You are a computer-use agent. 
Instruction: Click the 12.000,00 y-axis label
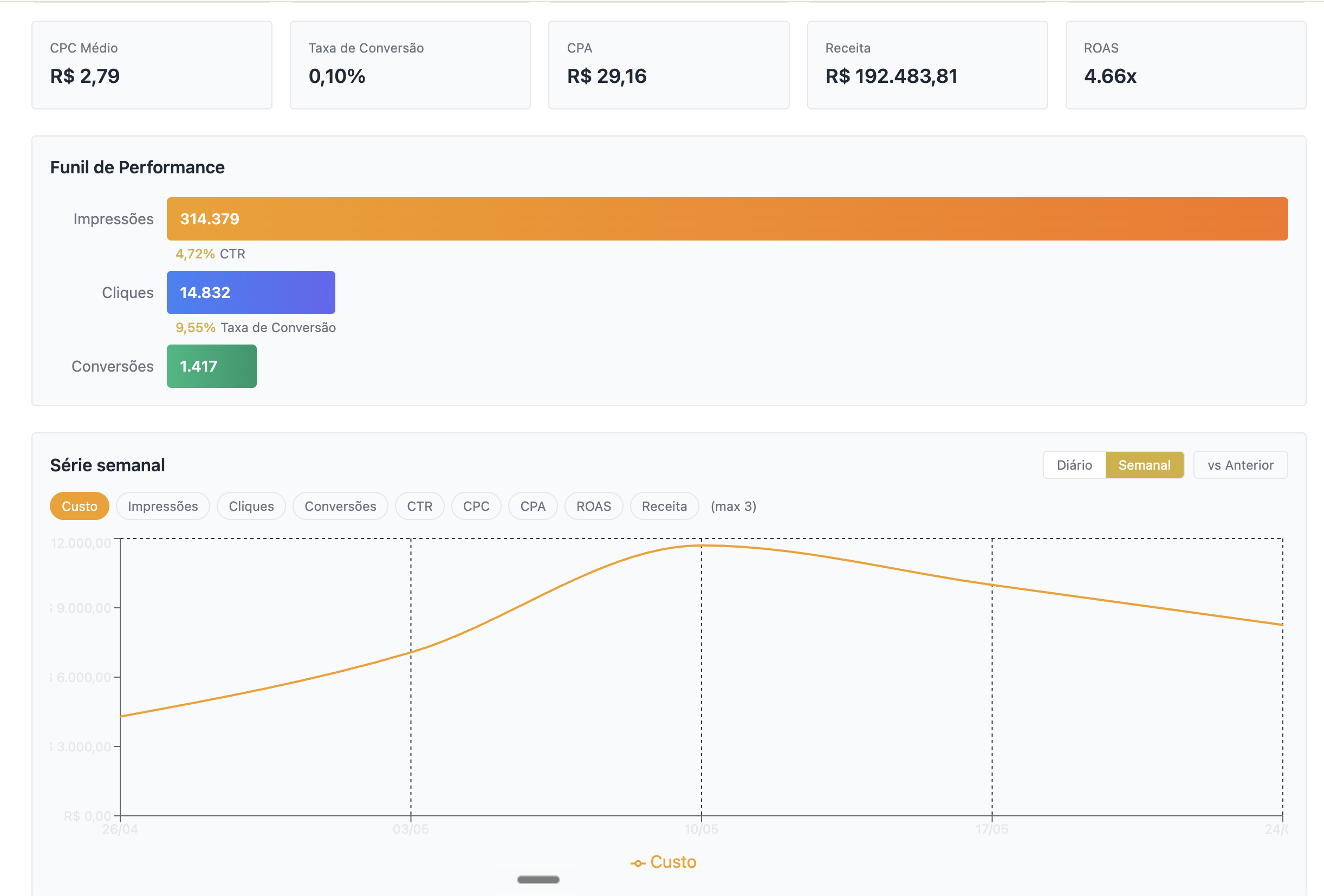81,543
